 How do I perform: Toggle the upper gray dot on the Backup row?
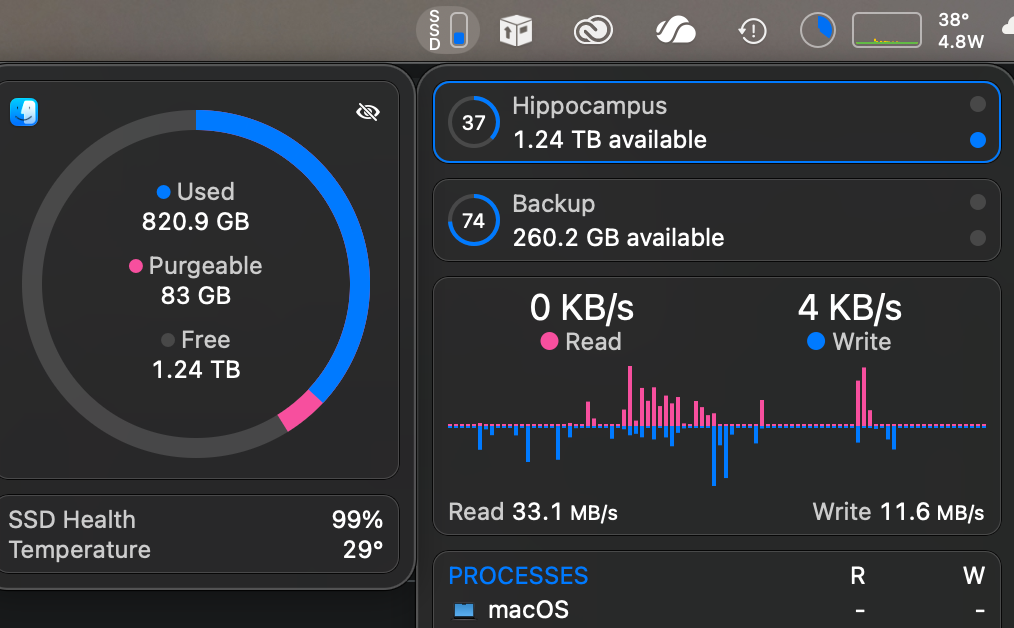(978, 203)
